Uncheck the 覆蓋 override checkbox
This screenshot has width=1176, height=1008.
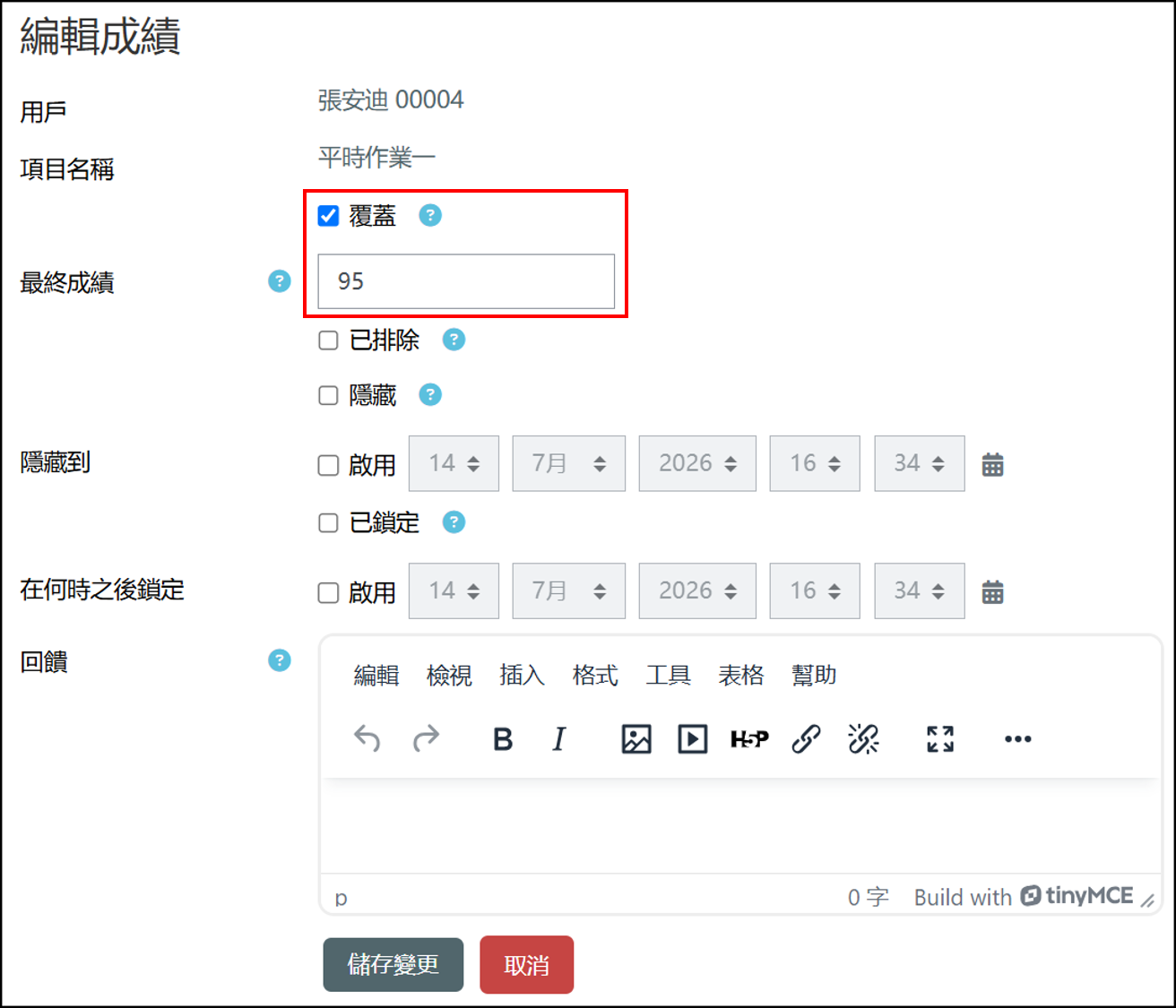coord(328,216)
